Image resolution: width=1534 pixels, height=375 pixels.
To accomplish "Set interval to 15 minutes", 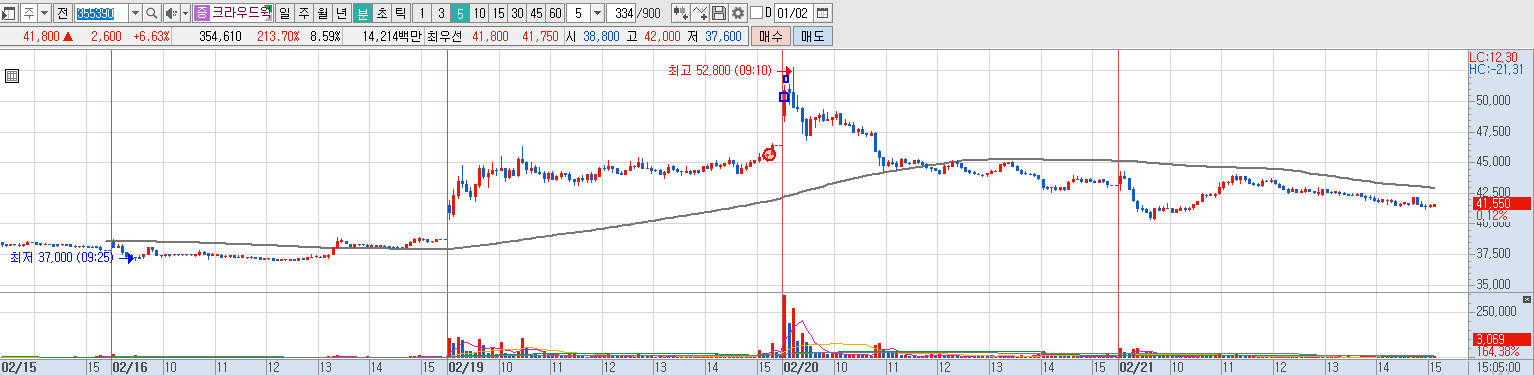I will coord(498,13).
